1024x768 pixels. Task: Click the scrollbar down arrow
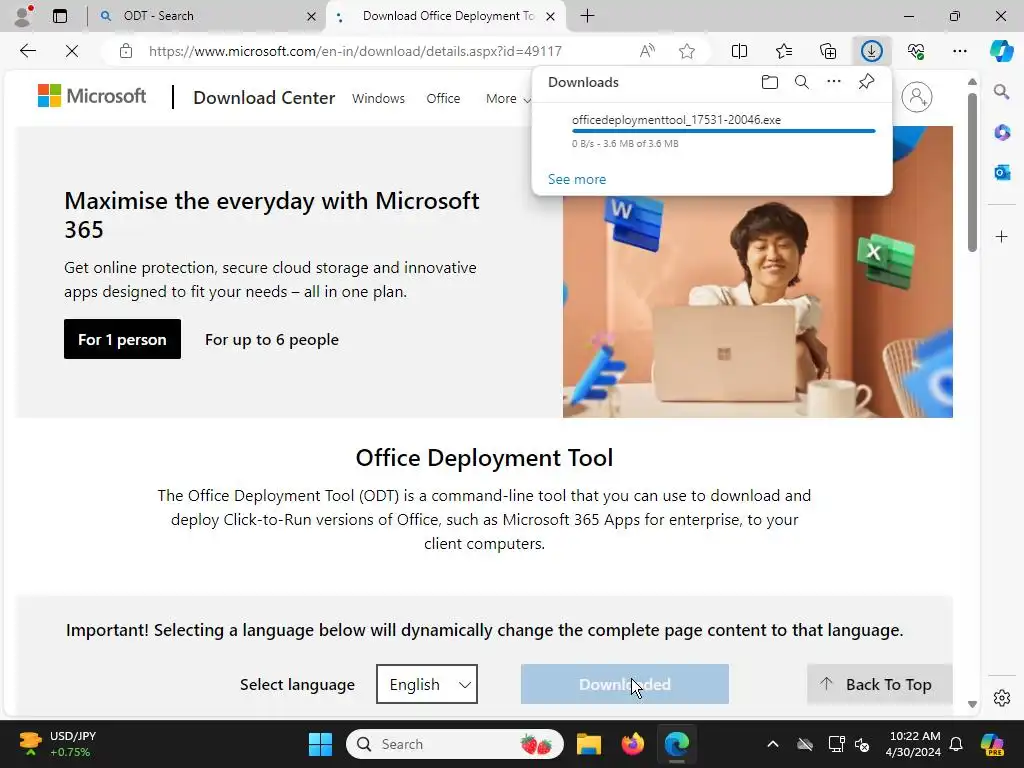972,704
